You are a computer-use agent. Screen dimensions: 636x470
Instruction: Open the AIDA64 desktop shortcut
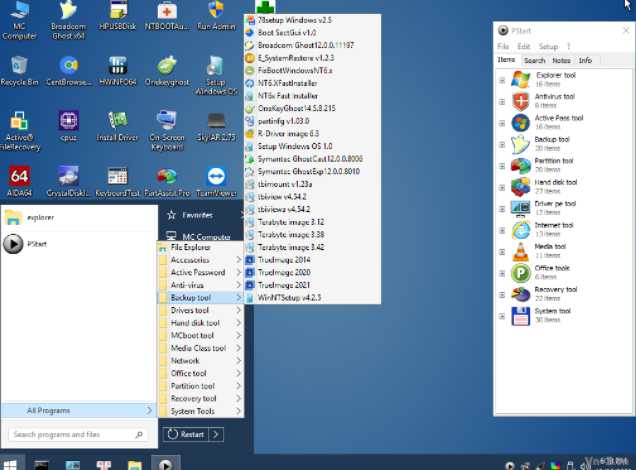point(18,177)
